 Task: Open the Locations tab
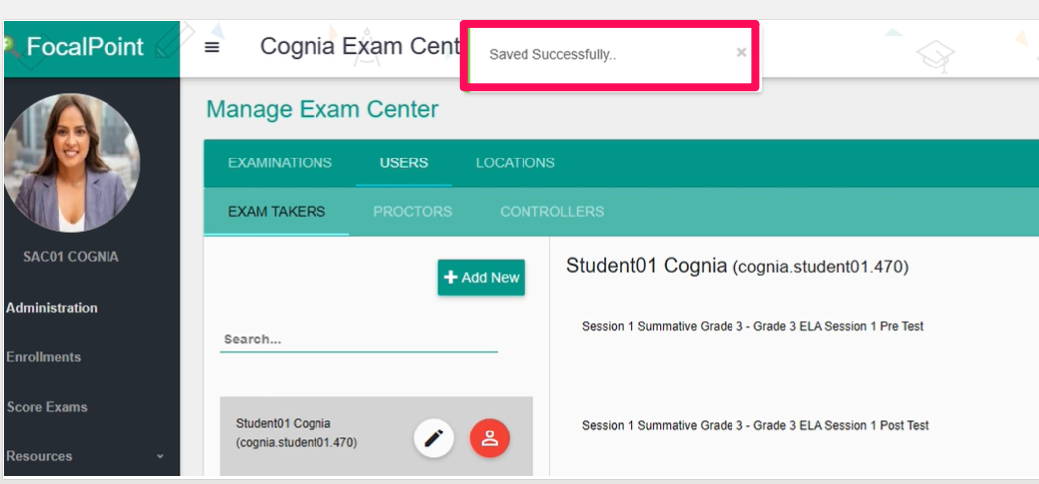coord(515,162)
